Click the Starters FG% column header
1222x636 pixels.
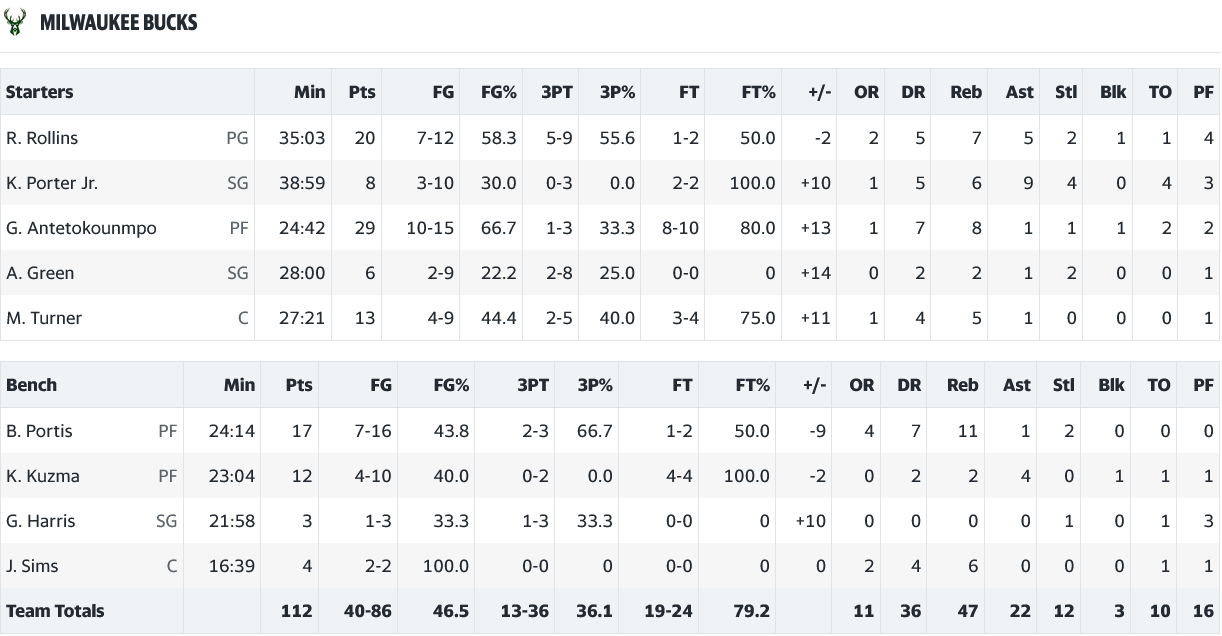[498, 92]
